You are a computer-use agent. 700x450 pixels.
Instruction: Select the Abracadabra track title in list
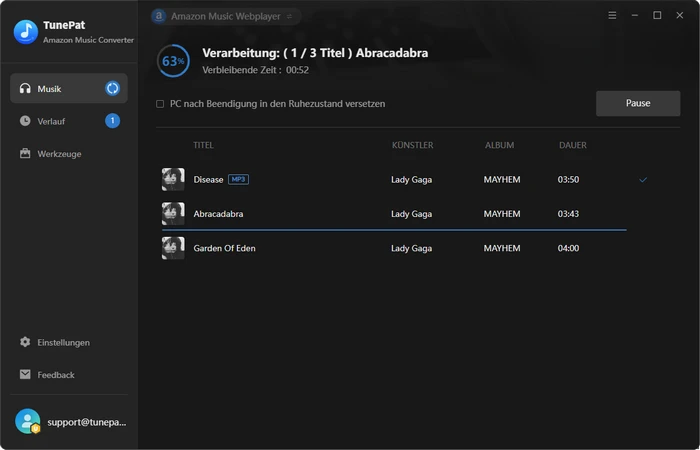point(218,214)
